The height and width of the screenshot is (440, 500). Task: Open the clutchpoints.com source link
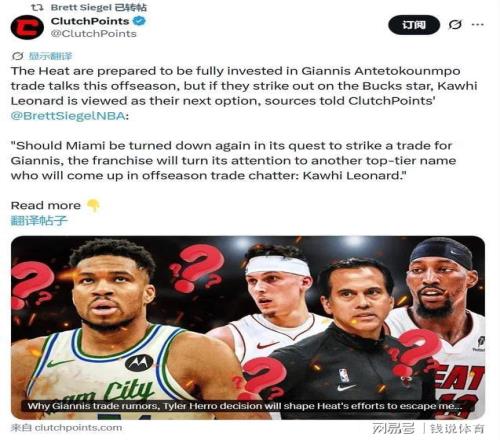click(x=66, y=428)
